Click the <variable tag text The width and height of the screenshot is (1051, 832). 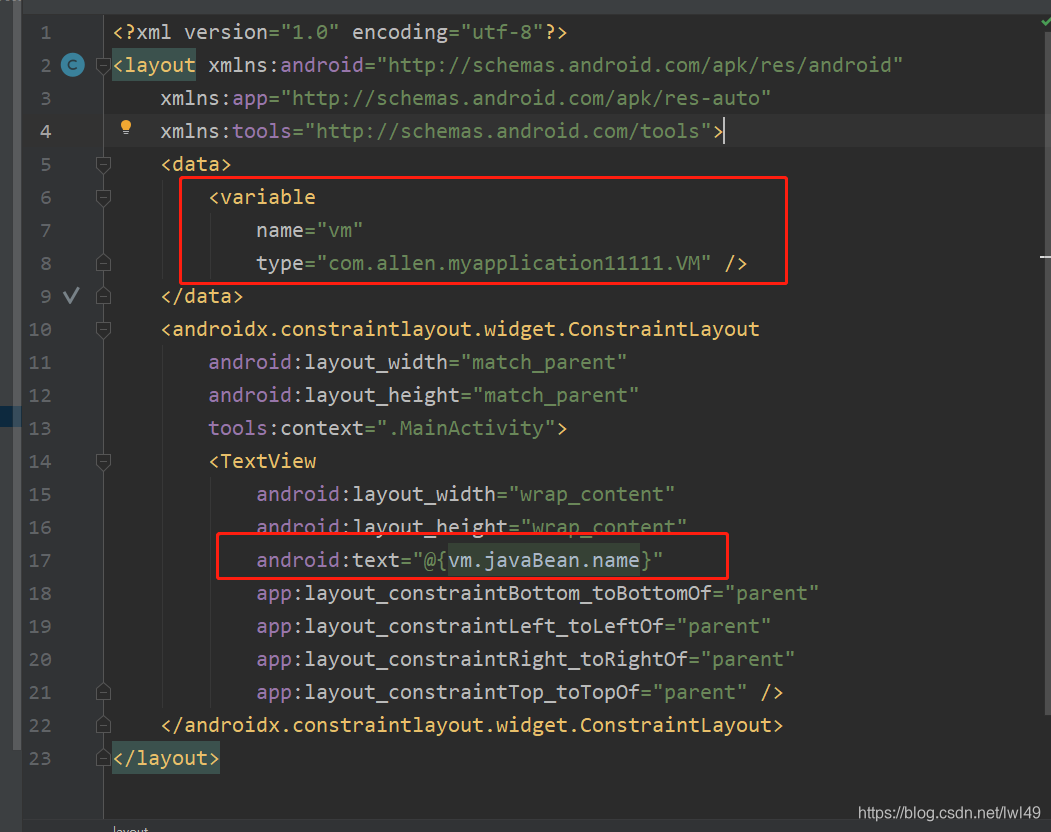tap(262, 197)
